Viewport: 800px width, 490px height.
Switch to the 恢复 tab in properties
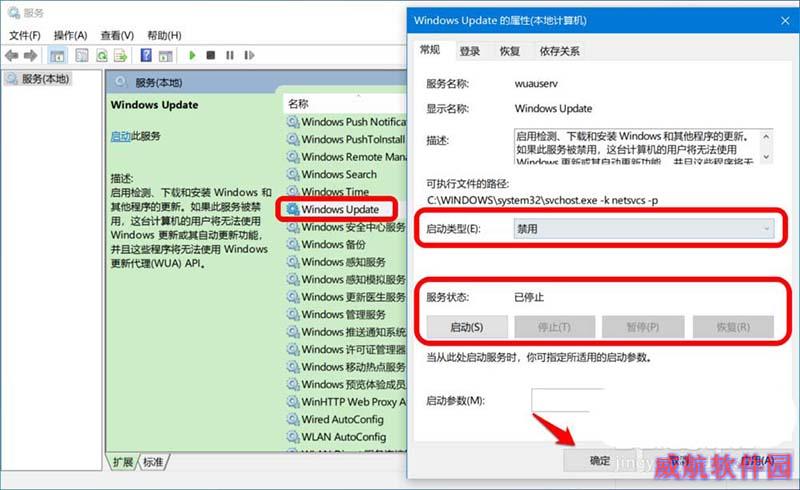pos(510,51)
